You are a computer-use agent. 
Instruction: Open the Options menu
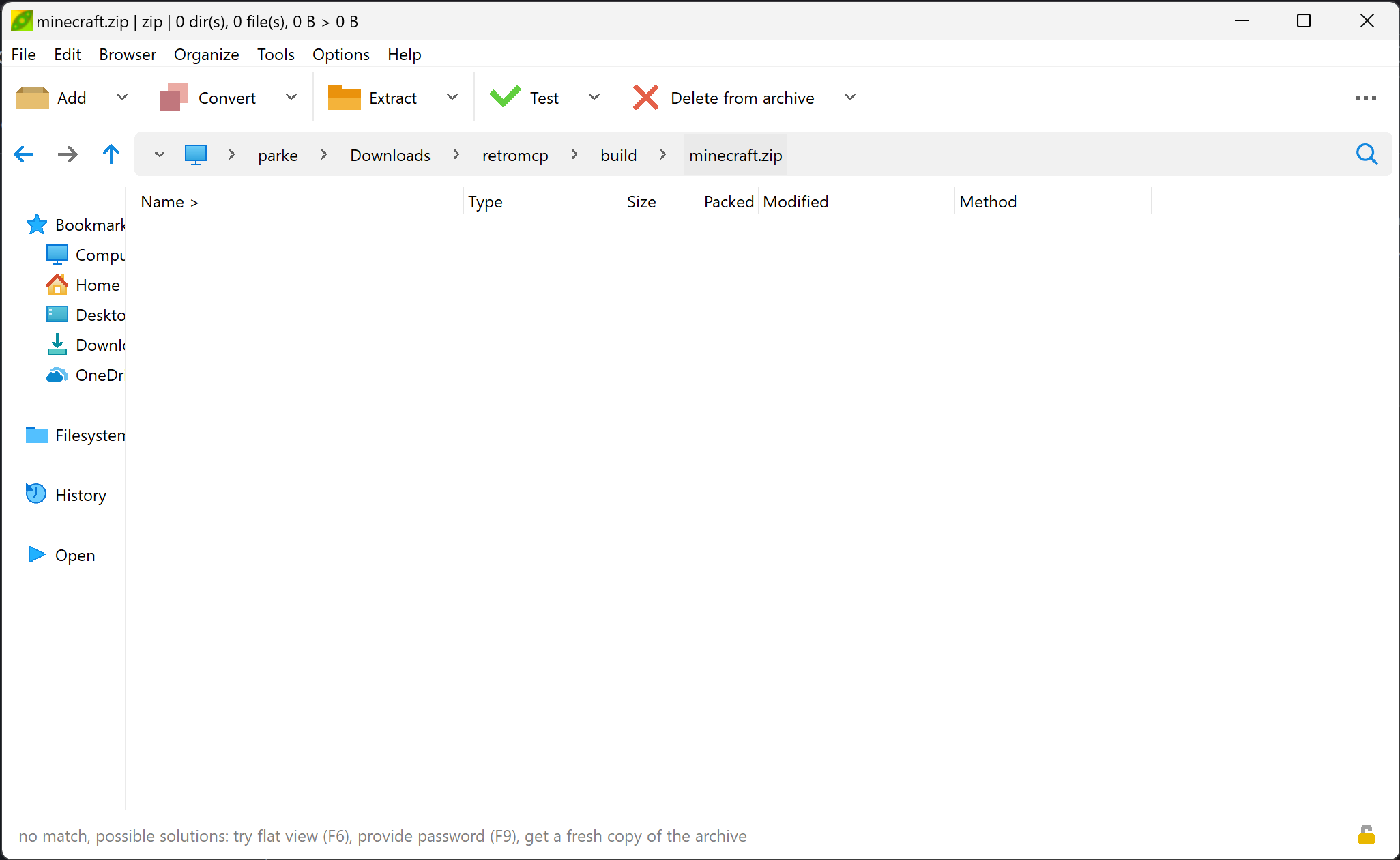(340, 55)
